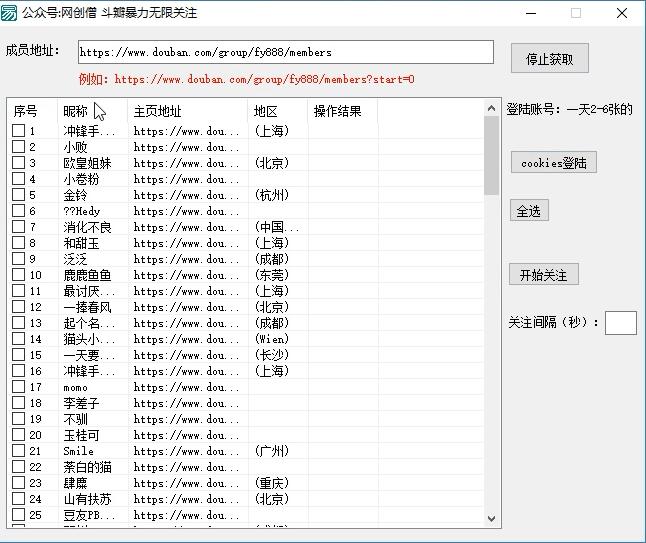Click the 关注间隔（秒） input box

point(620,323)
